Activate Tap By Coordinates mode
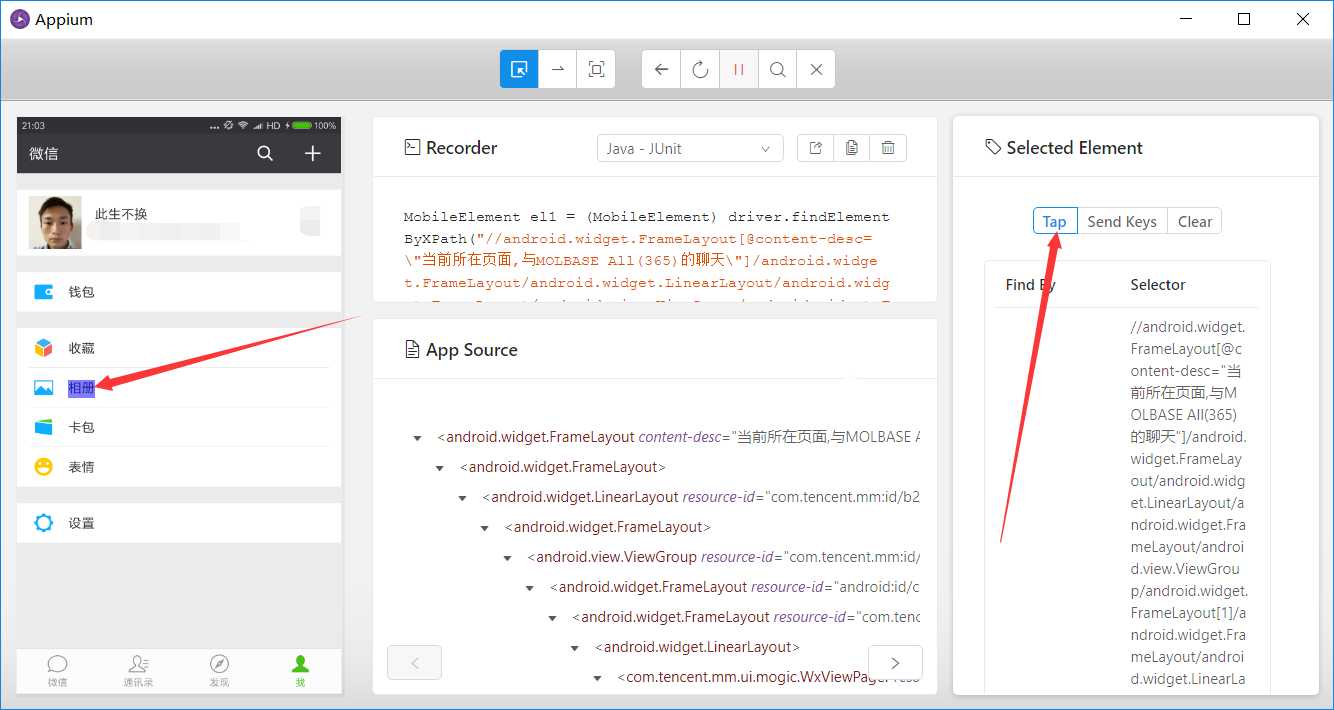This screenshot has width=1334, height=710. coord(597,69)
